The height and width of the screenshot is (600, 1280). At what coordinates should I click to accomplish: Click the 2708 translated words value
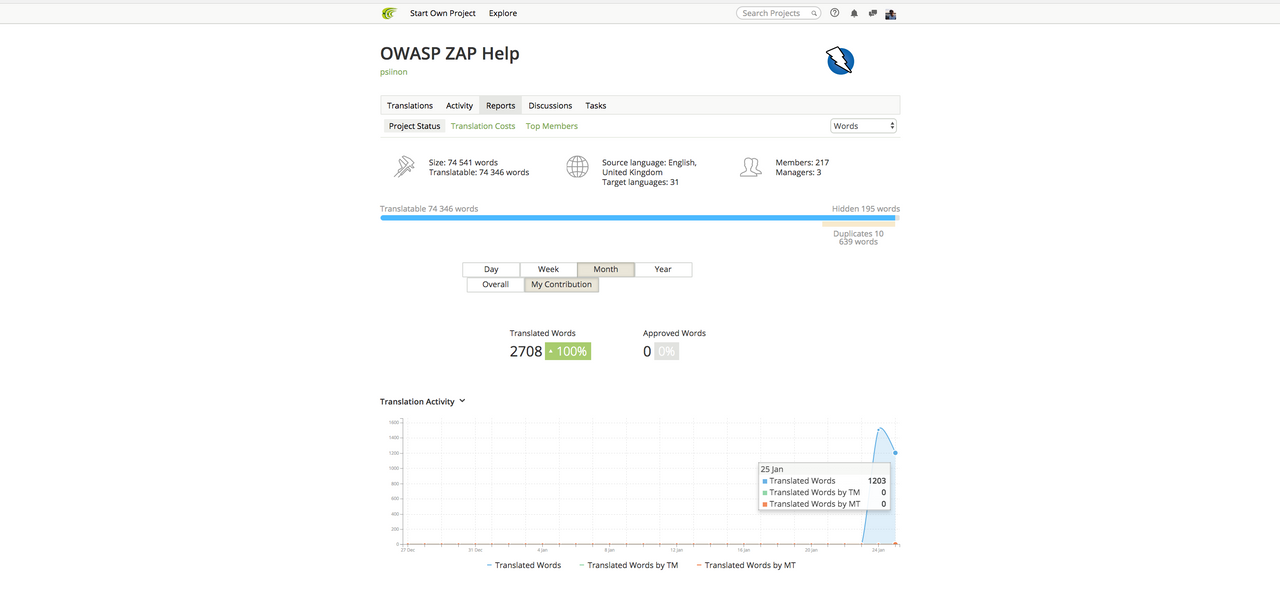coord(526,351)
